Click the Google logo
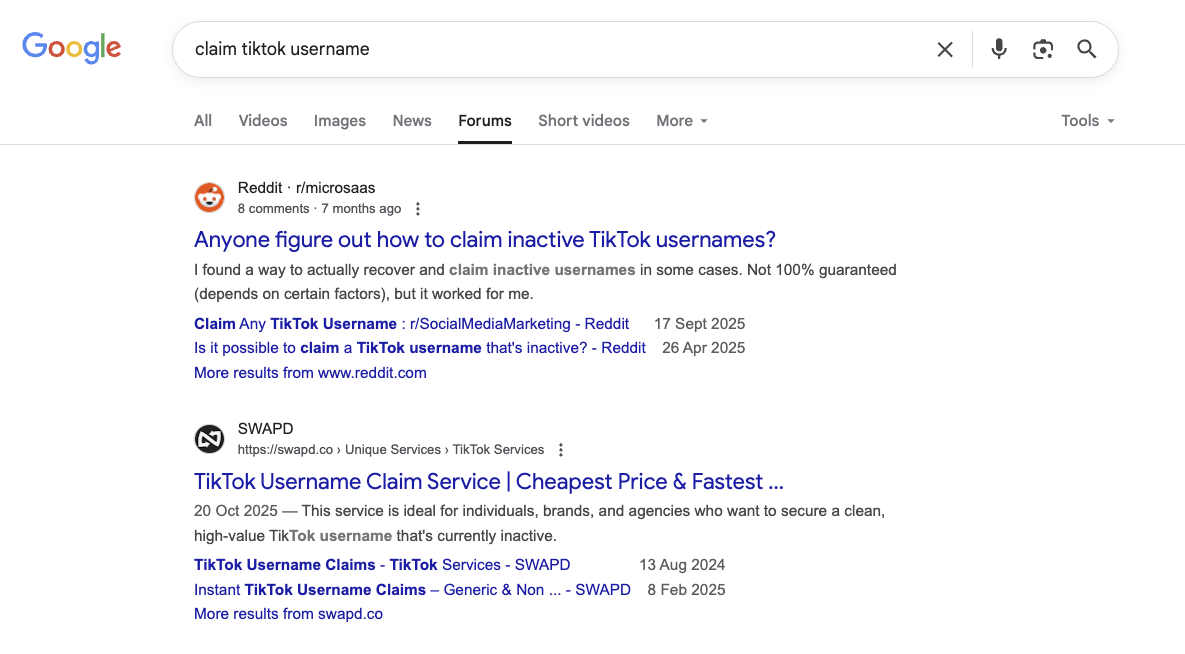Image resolution: width=1185 pixels, height=654 pixels. point(72,47)
